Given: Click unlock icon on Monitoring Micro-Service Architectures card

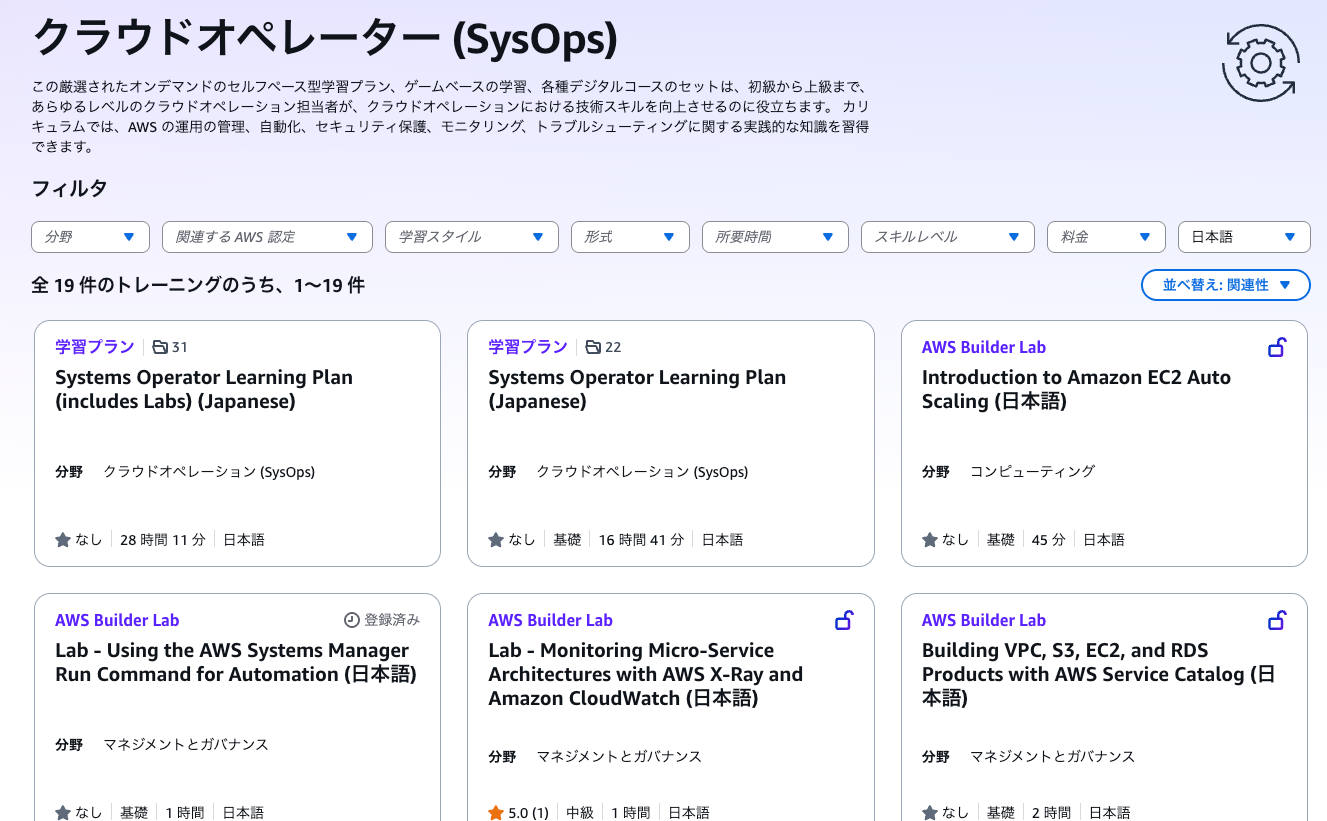Looking at the screenshot, I should [x=844, y=620].
